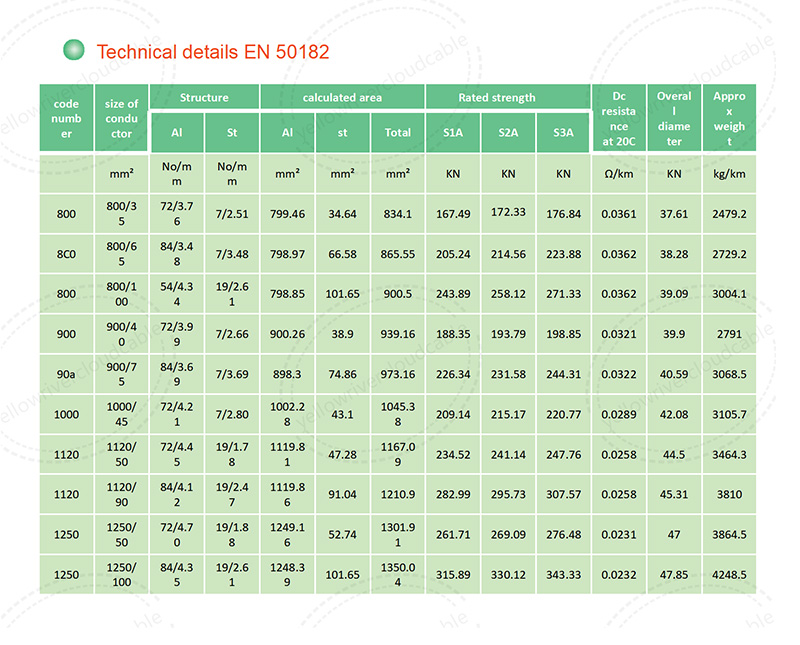800x645 pixels.
Task: Select the resistance value 0.0321
Action: (619, 334)
